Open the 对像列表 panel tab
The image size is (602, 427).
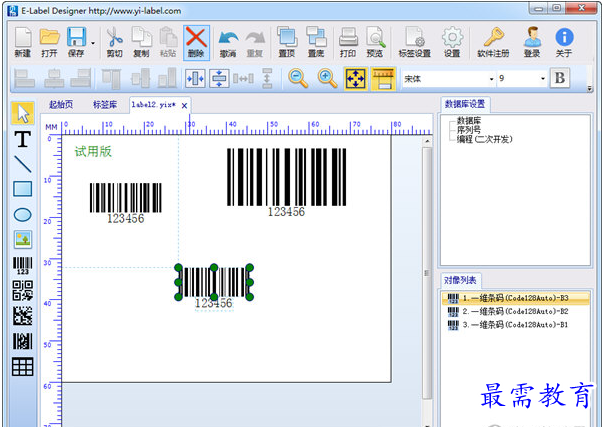(x=460, y=280)
